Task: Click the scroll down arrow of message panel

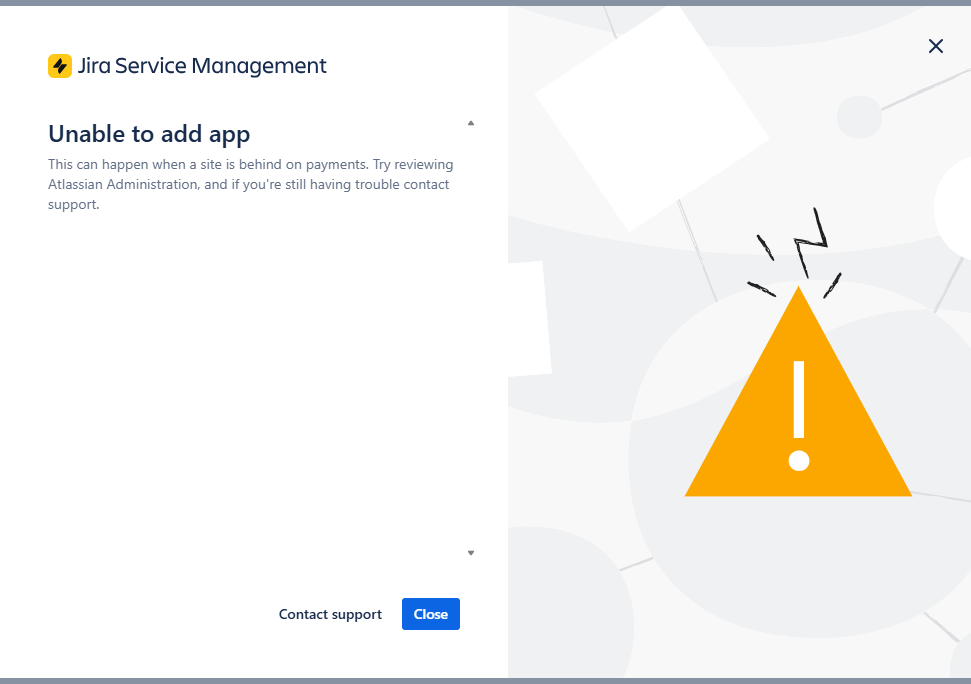Action: tap(471, 553)
